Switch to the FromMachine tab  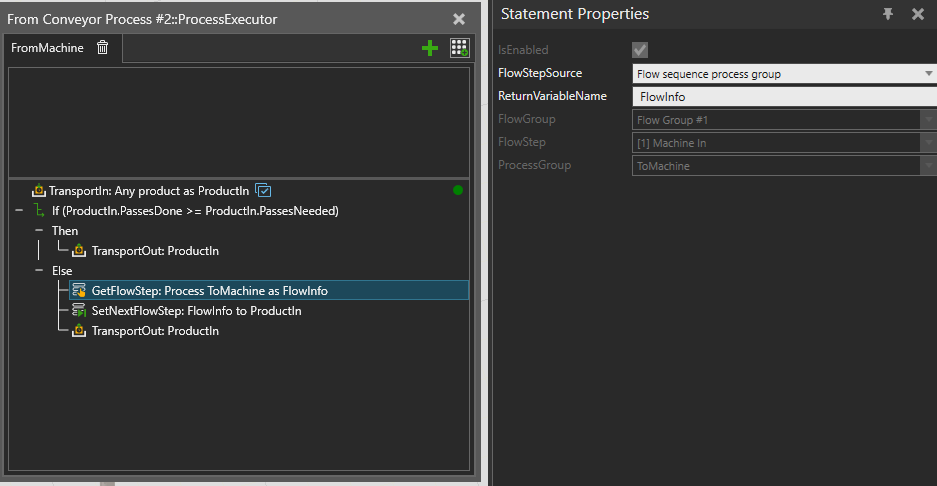(47, 47)
